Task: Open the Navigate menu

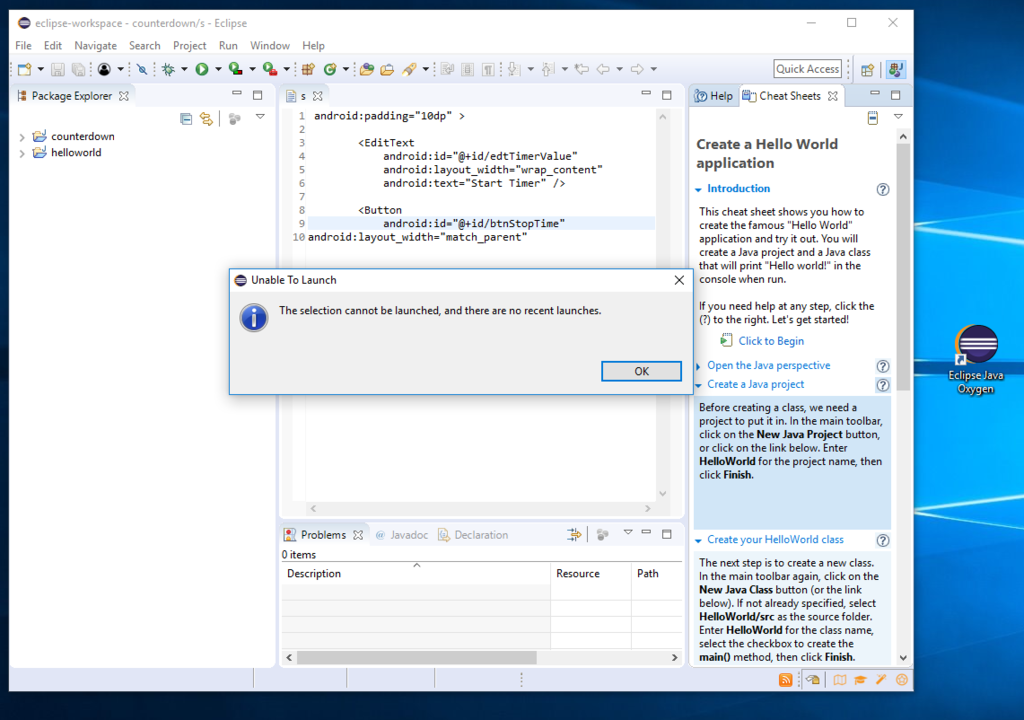Action: click(x=95, y=46)
